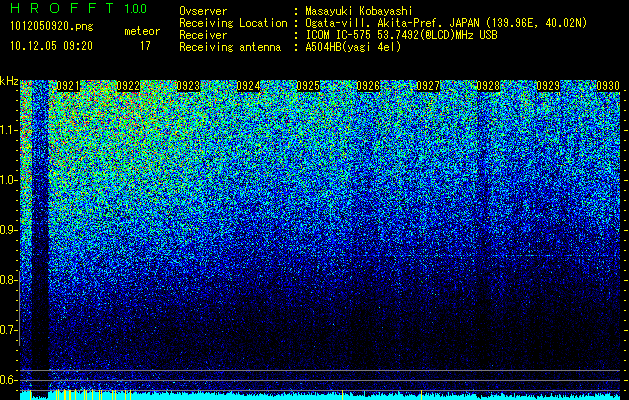Click the 0929 time marker

tap(548, 86)
